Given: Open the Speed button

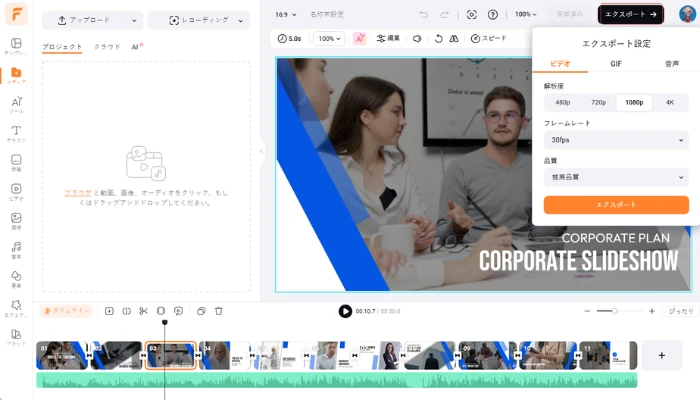Looking at the screenshot, I should tap(488, 39).
